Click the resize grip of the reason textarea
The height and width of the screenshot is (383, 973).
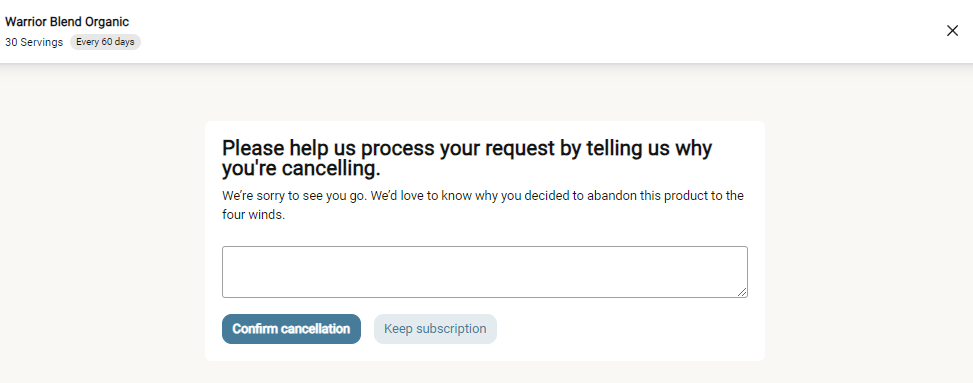coord(742,292)
